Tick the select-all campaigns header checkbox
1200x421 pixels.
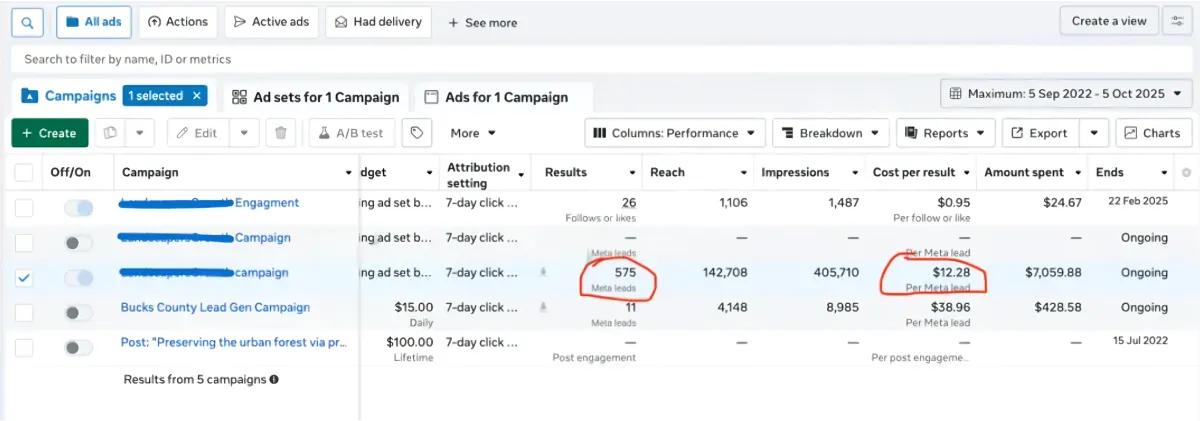tap(24, 173)
